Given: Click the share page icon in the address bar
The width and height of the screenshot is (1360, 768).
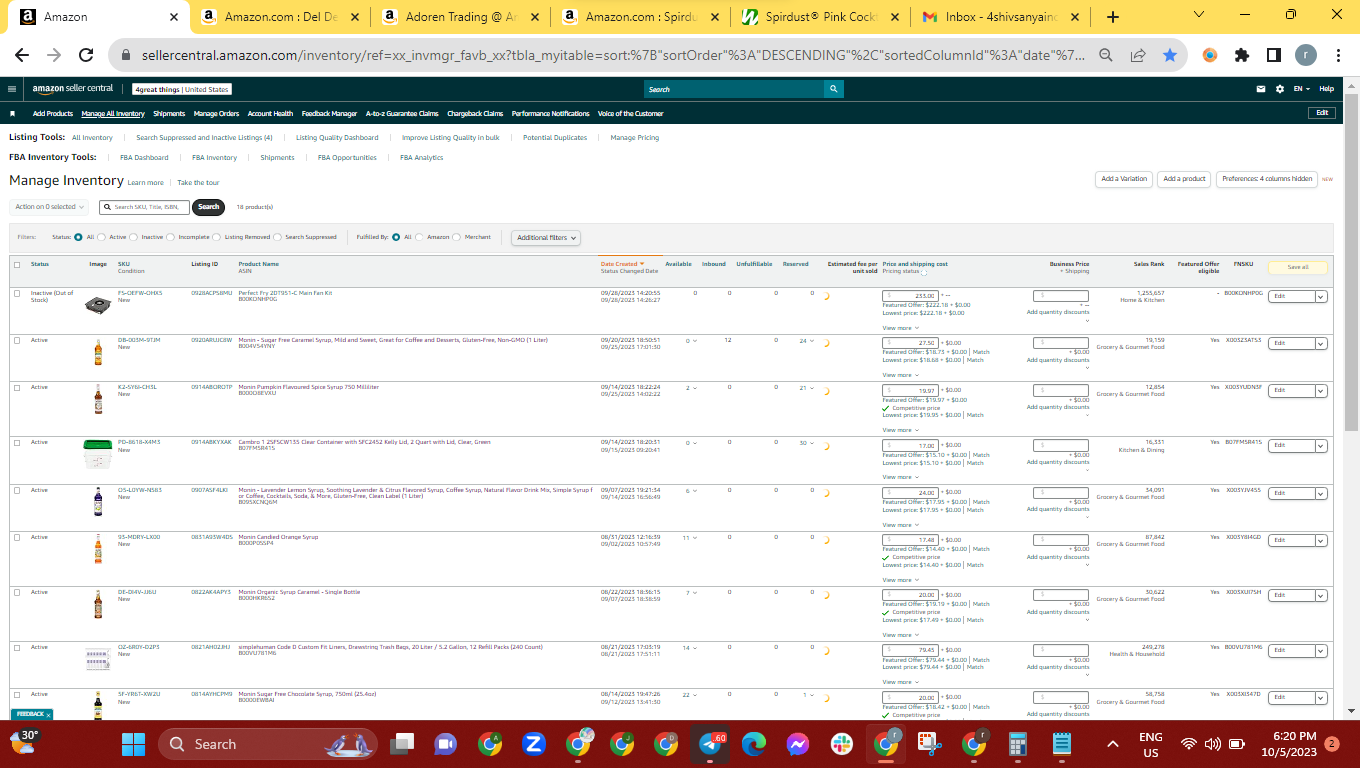Looking at the screenshot, I should point(1138,56).
